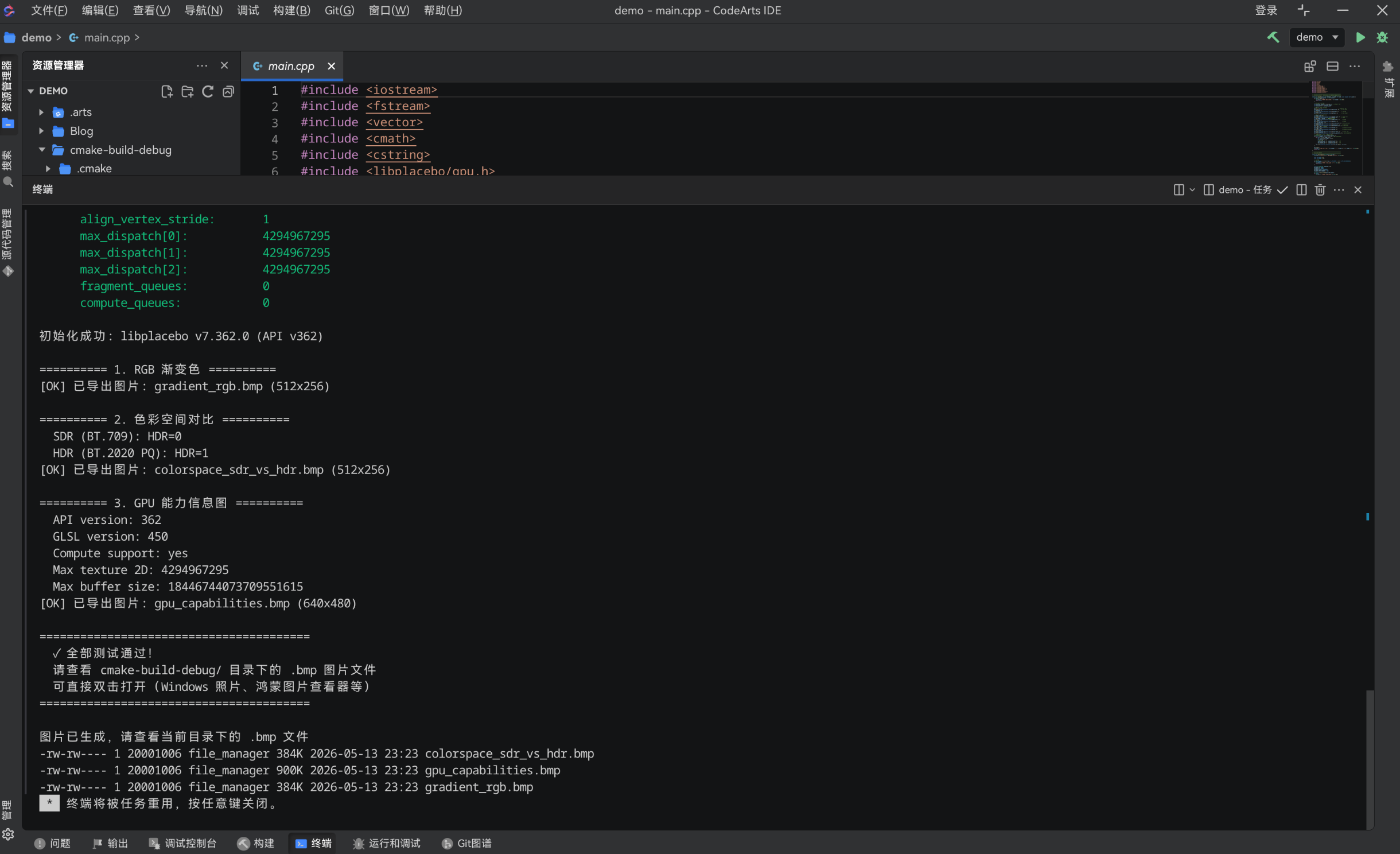Viewport: 1400px width, 854px height.
Task: Open the 资源管理器 panel more-actions menu
Action: (x=202, y=66)
